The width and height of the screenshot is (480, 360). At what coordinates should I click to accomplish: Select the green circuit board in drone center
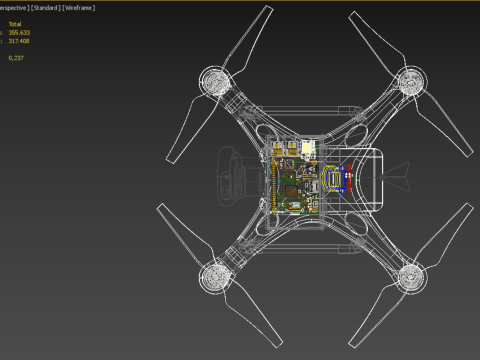tap(295, 178)
